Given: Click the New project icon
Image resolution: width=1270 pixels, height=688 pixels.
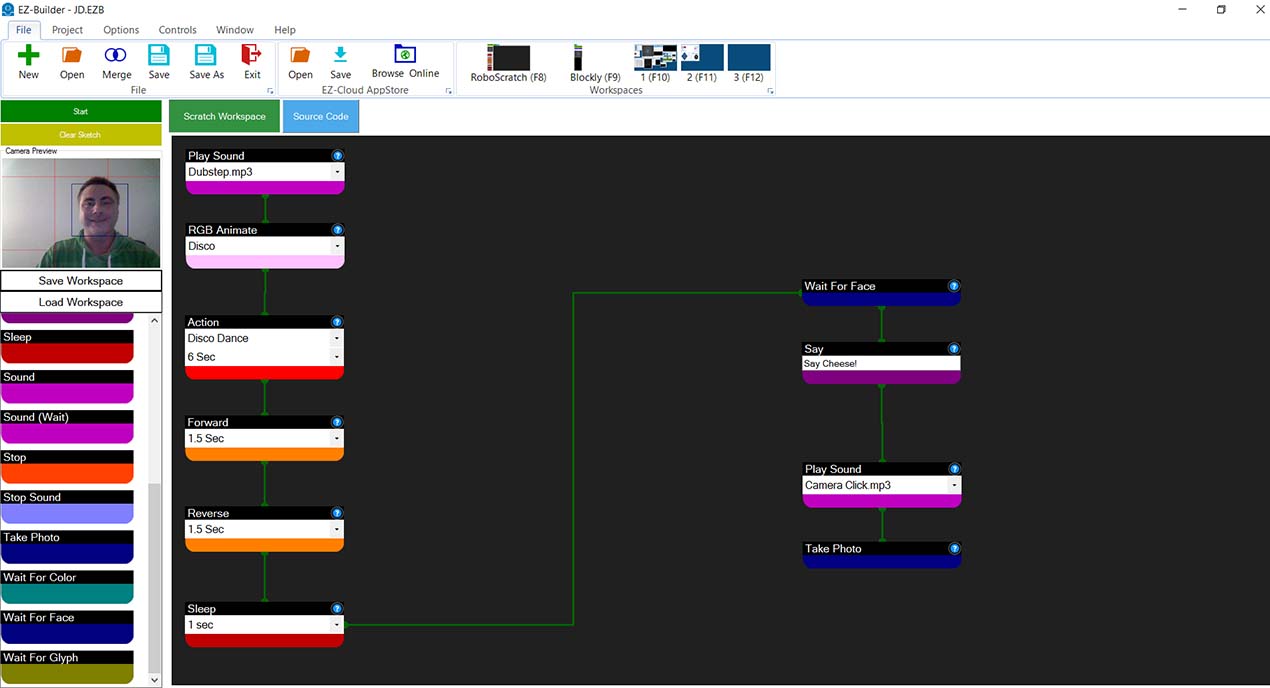Looking at the screenshot, I should coord(29,56).
